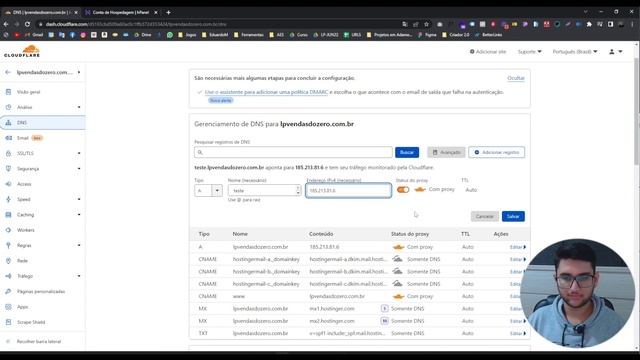Image resolution: width=640 pixels, height=360 pixels.
Task: Open the Páginas personalizadas icon
Action: 9,291
